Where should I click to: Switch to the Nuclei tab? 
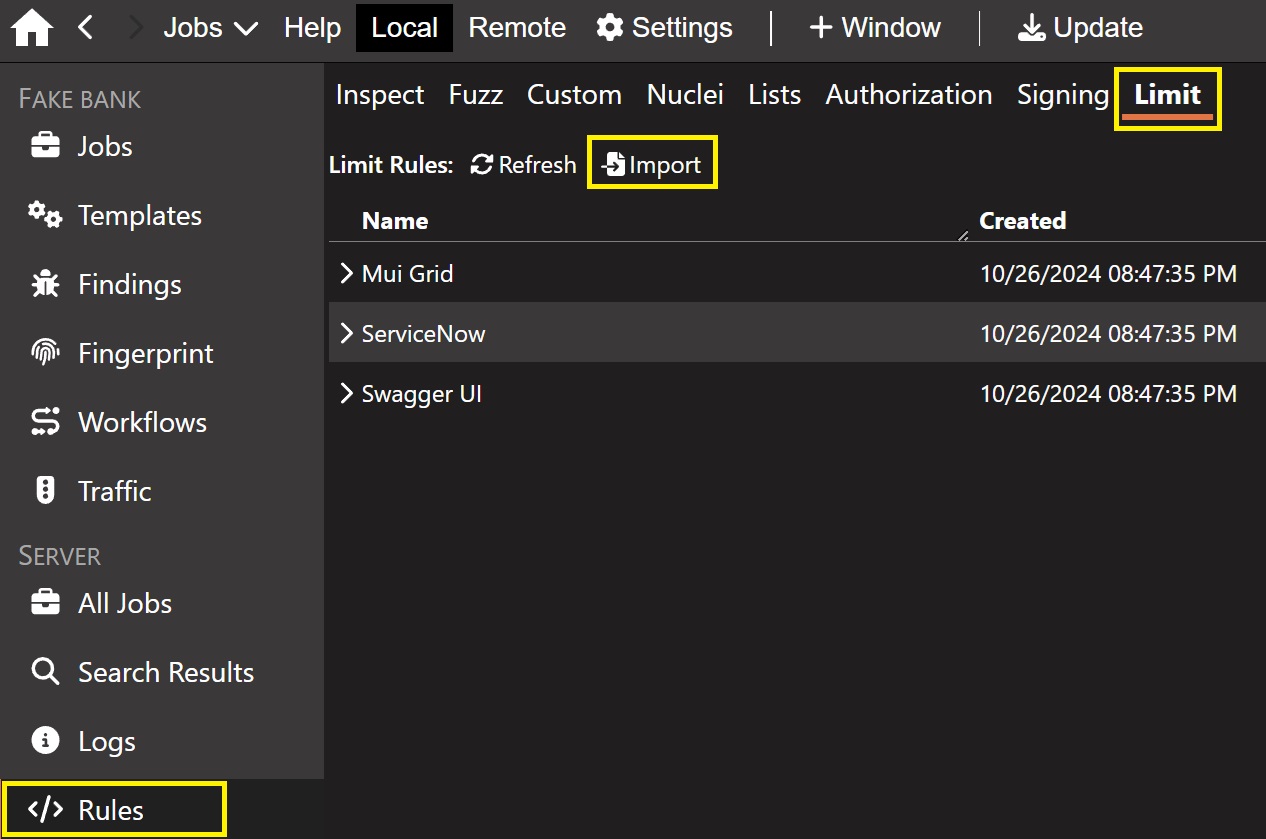(685, 95)
